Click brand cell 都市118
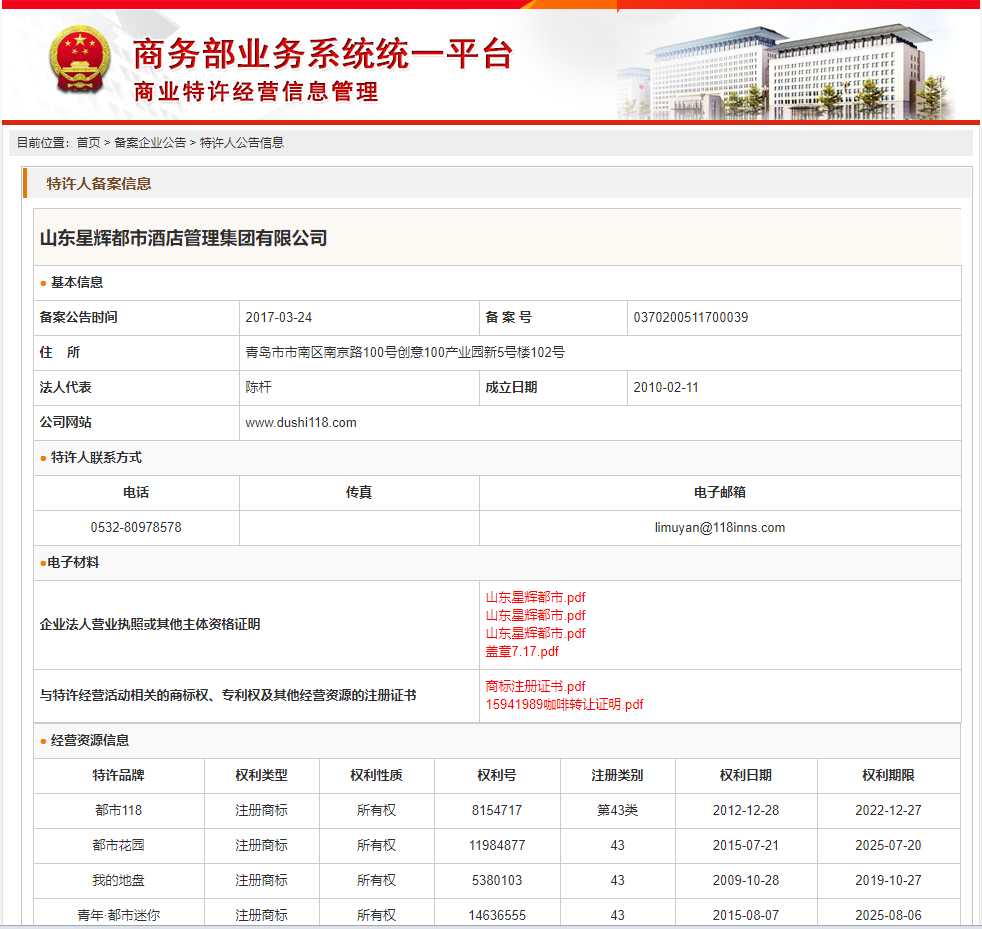Screen dimensions: 982x929 [x=119, y=811]
